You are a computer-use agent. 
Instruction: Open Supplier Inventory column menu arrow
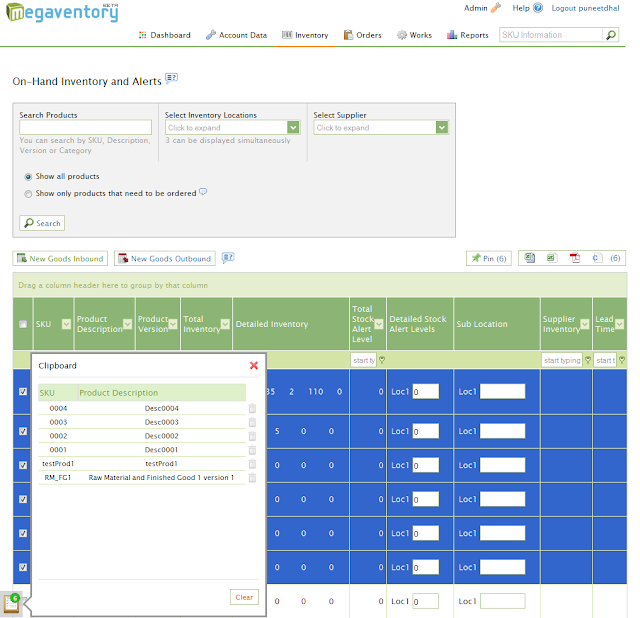click(x=585, y=324)
